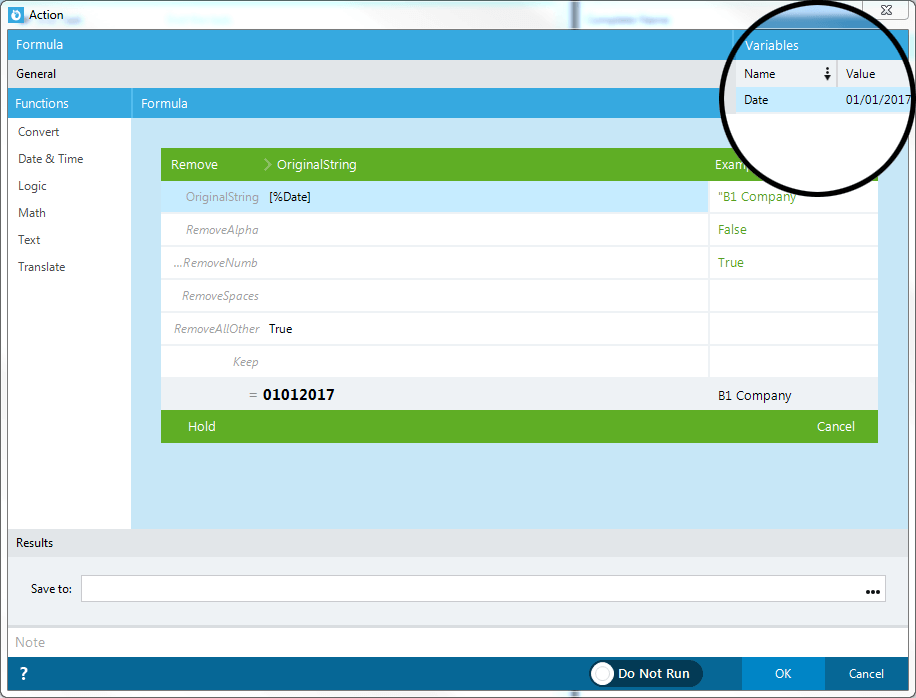Viewport: 916px width, 698px height.
Task: Click the RemoveSpaces input field
Action: [486, 296]
